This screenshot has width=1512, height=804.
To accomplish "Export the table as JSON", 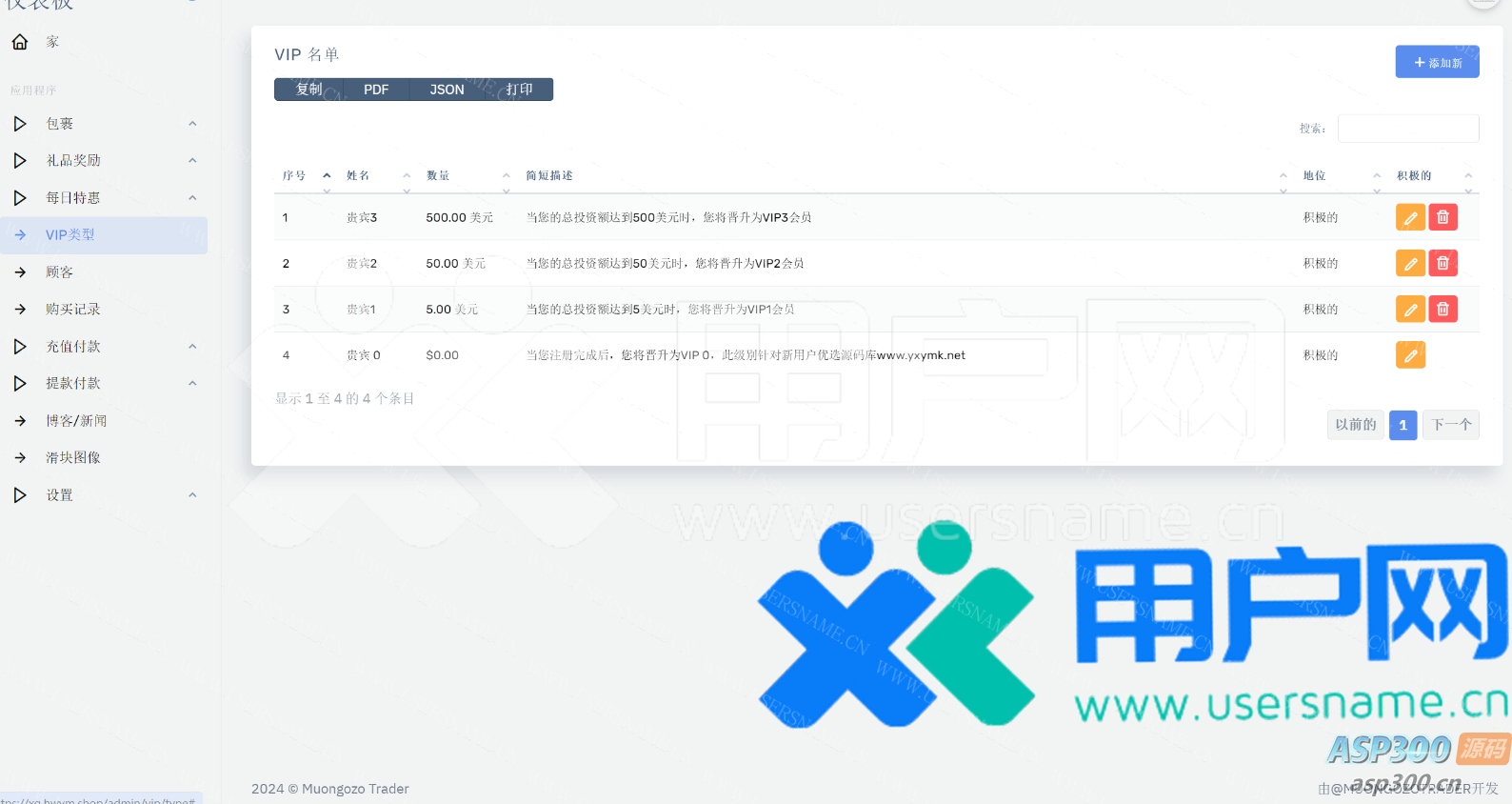I will pos(447,90).
